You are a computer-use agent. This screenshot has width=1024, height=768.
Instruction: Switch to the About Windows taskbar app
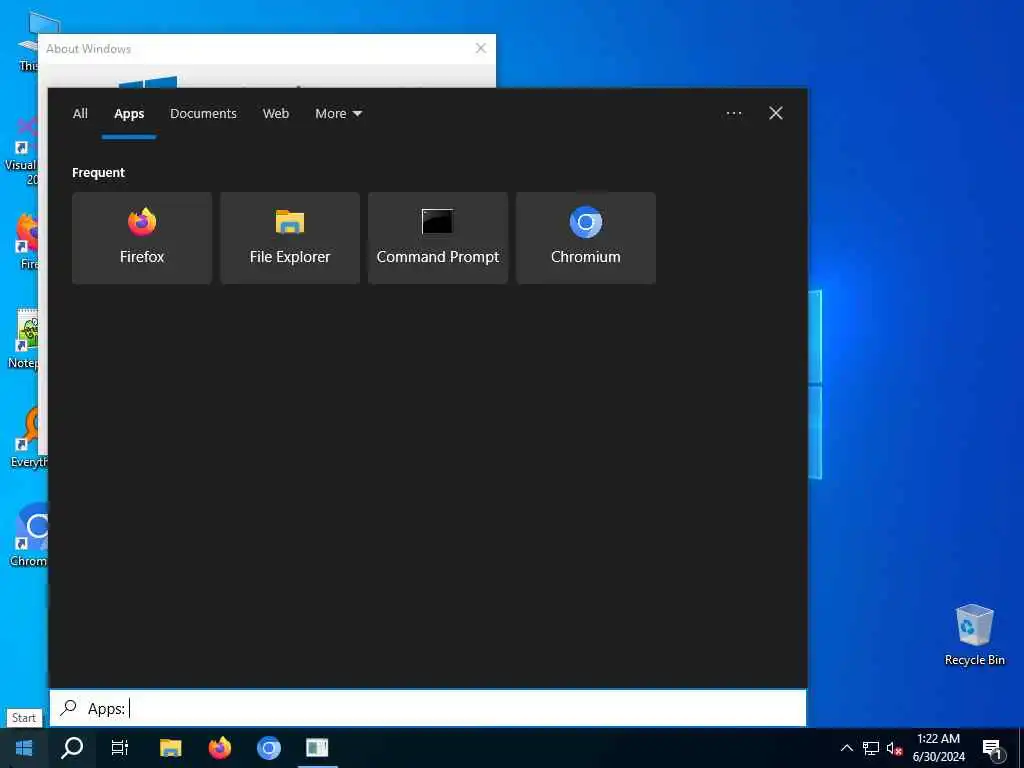(317, 748)
